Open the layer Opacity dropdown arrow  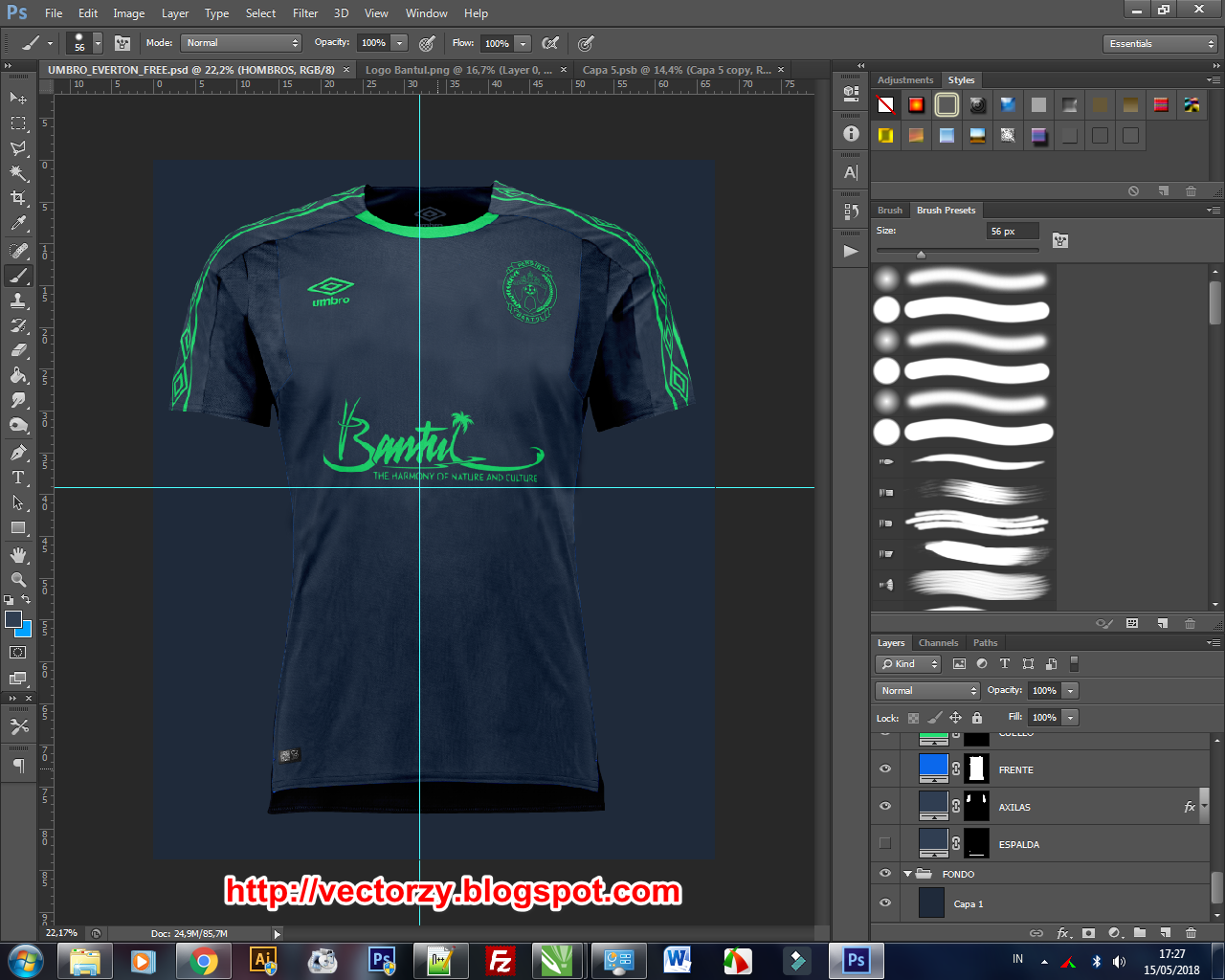[x=1071, y=691]
